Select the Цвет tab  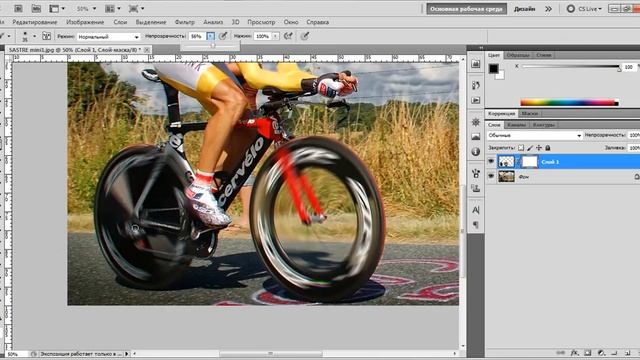click(494, 55)
